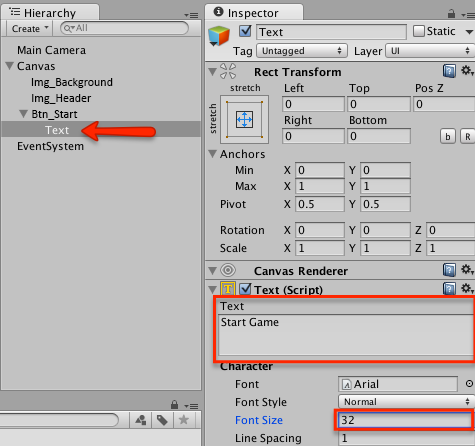
Task: Select the Hierarchy tab
Action: (x=50, y=13)
